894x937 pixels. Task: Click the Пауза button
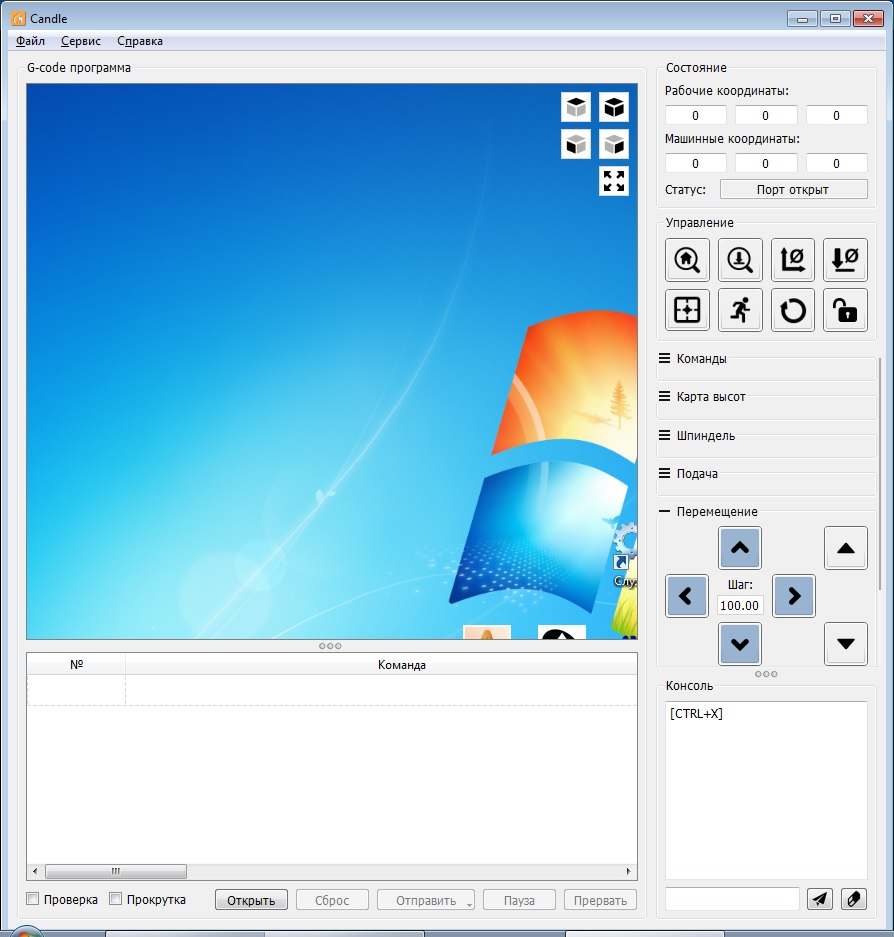519,900
